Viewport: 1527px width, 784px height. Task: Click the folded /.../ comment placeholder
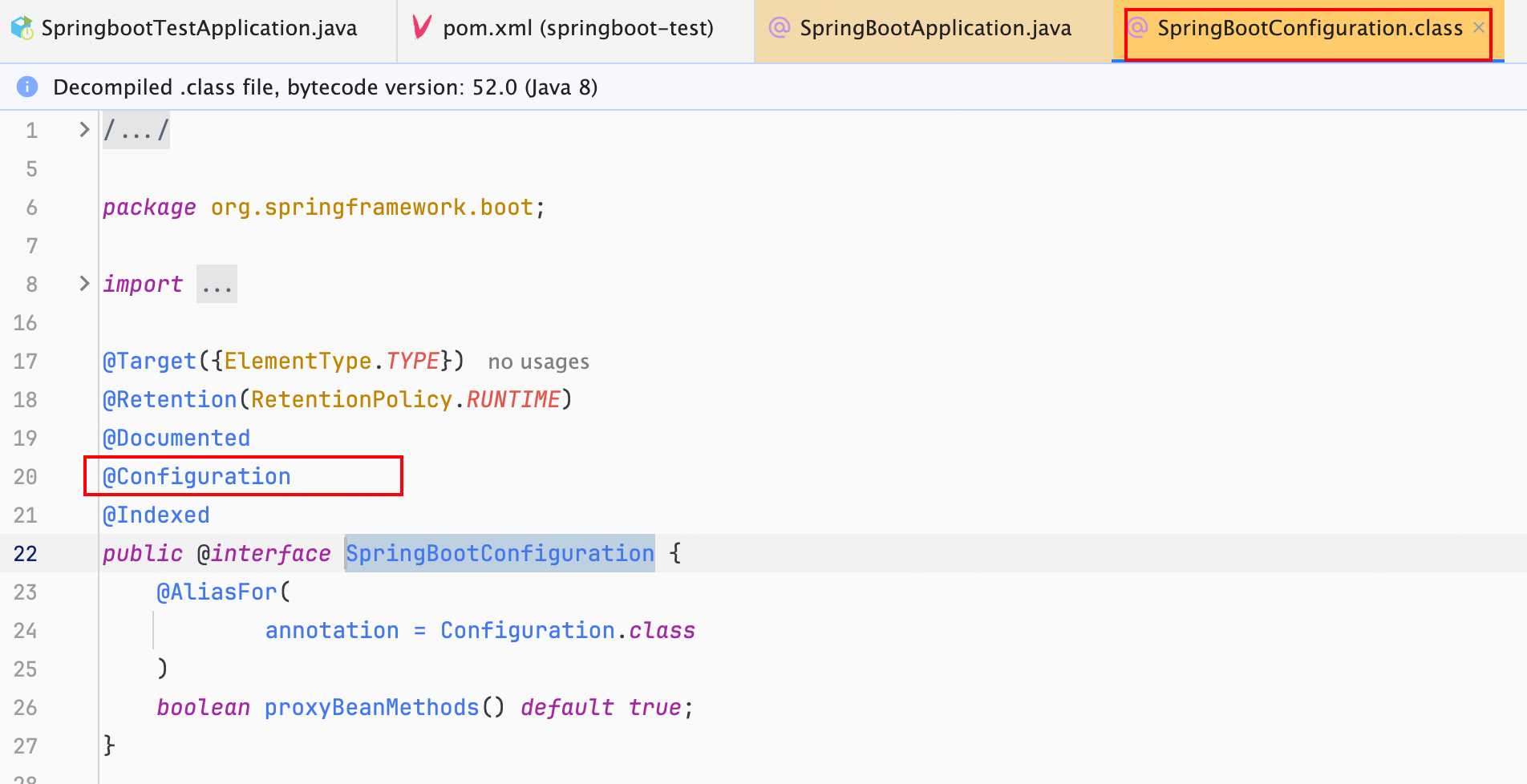[x=136, y=130]
